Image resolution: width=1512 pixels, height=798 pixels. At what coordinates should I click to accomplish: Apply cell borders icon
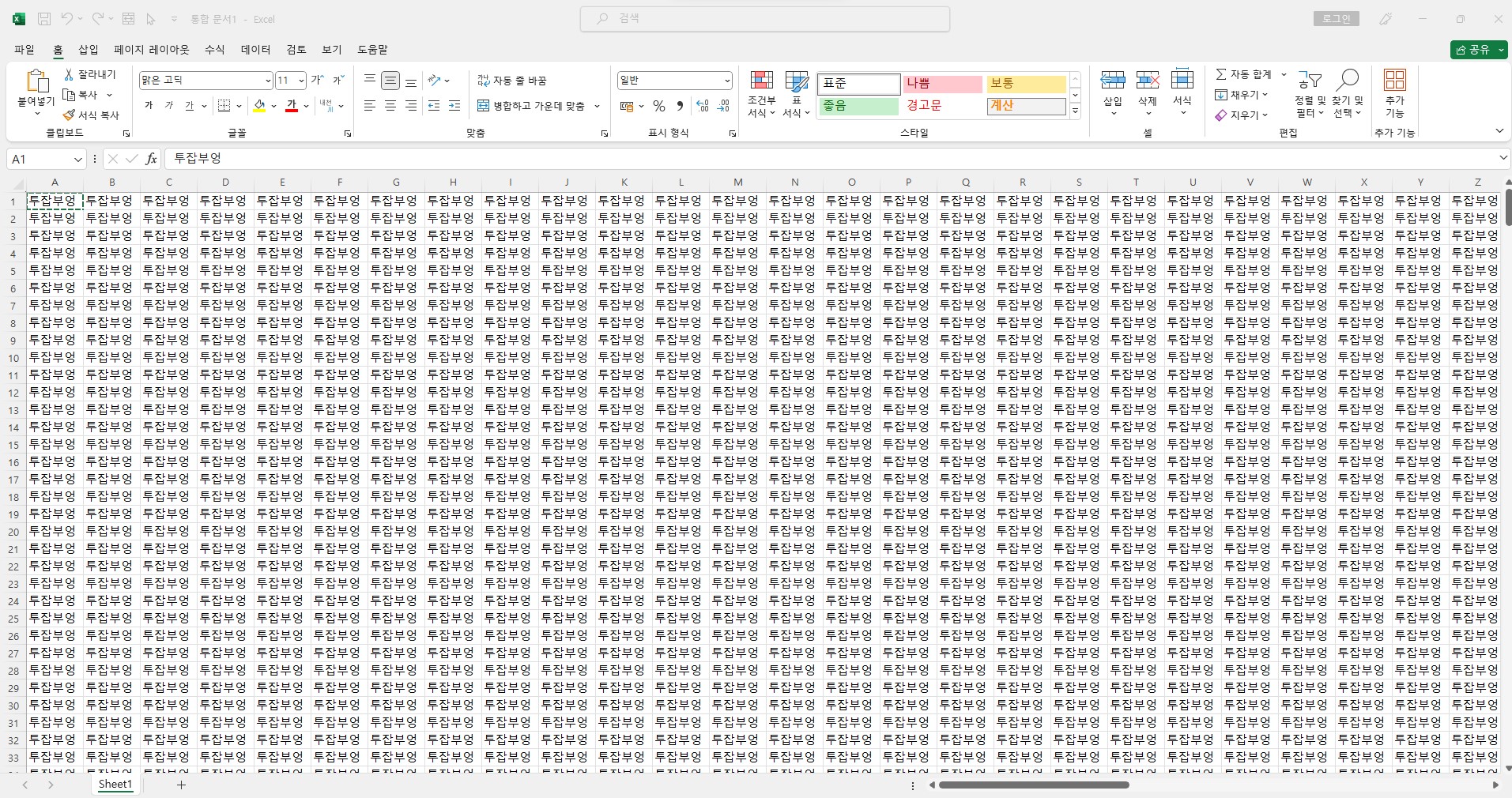[x=224, y=106]
